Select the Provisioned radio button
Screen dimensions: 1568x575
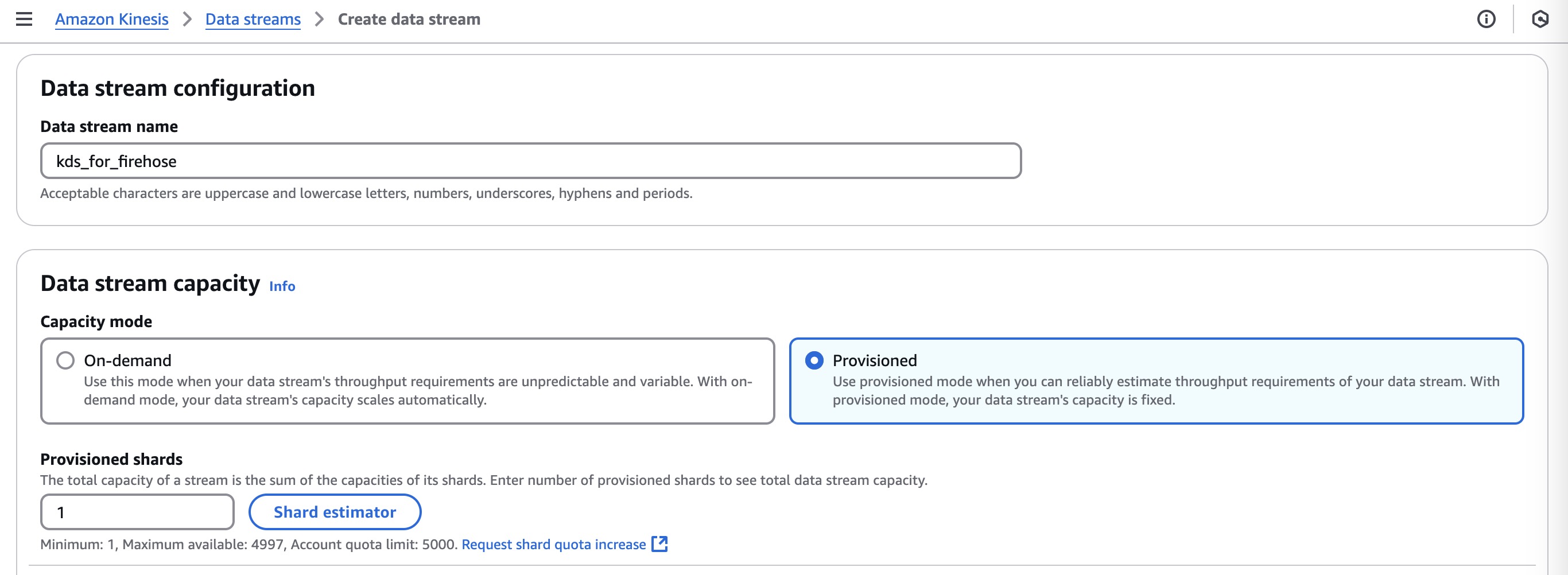click(x=814, y=360)
